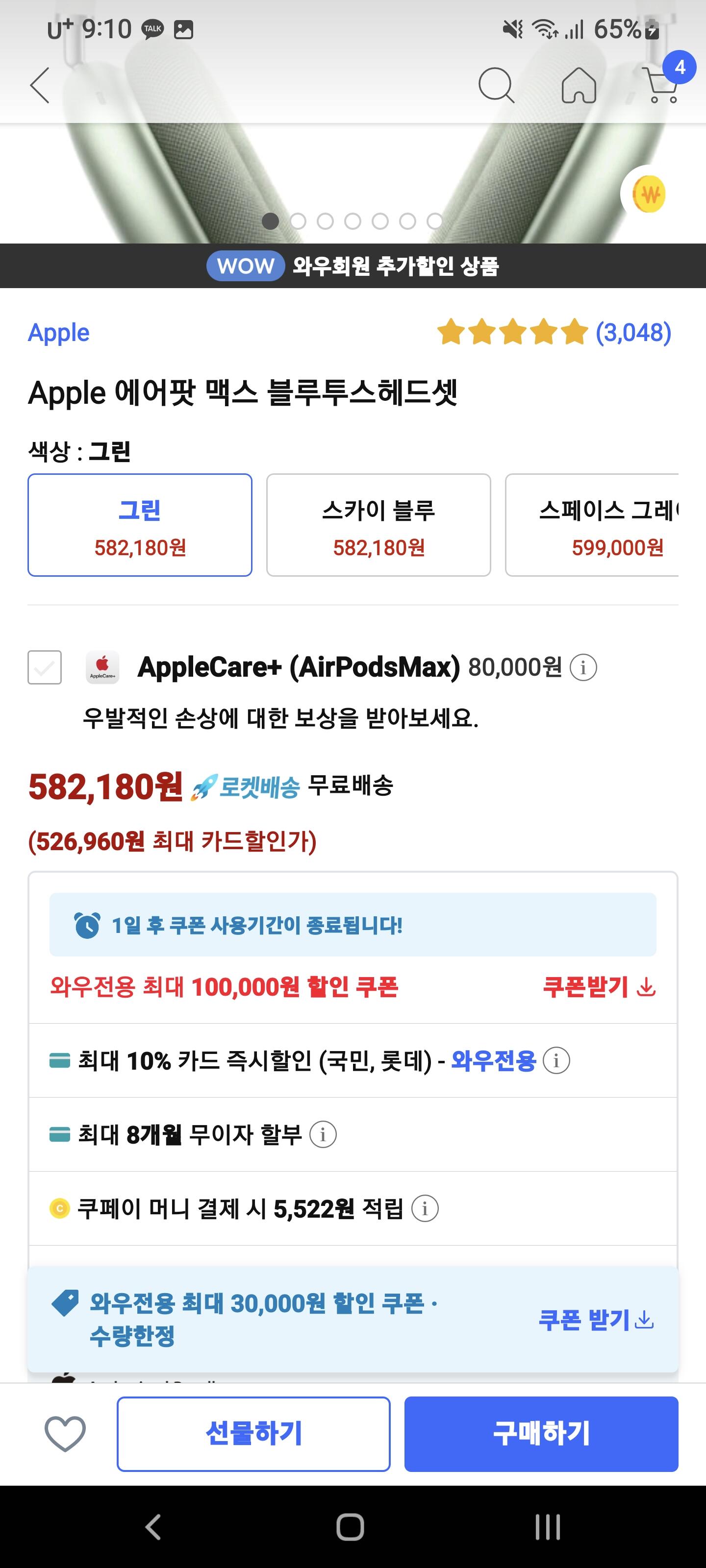
Task: View interest-free installment info icon
Action: point(323,1135)
